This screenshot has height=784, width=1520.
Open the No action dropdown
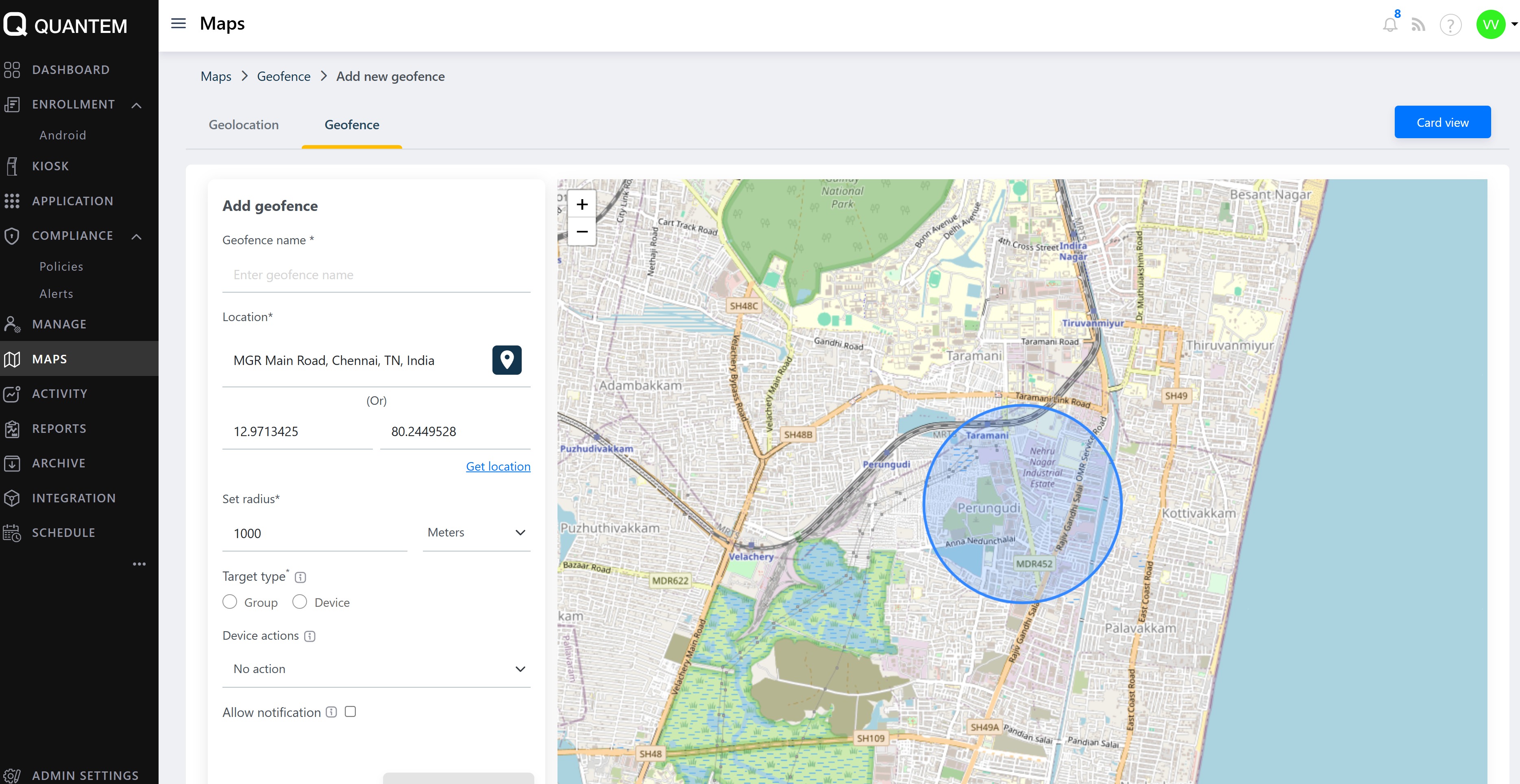pos(377,669)
